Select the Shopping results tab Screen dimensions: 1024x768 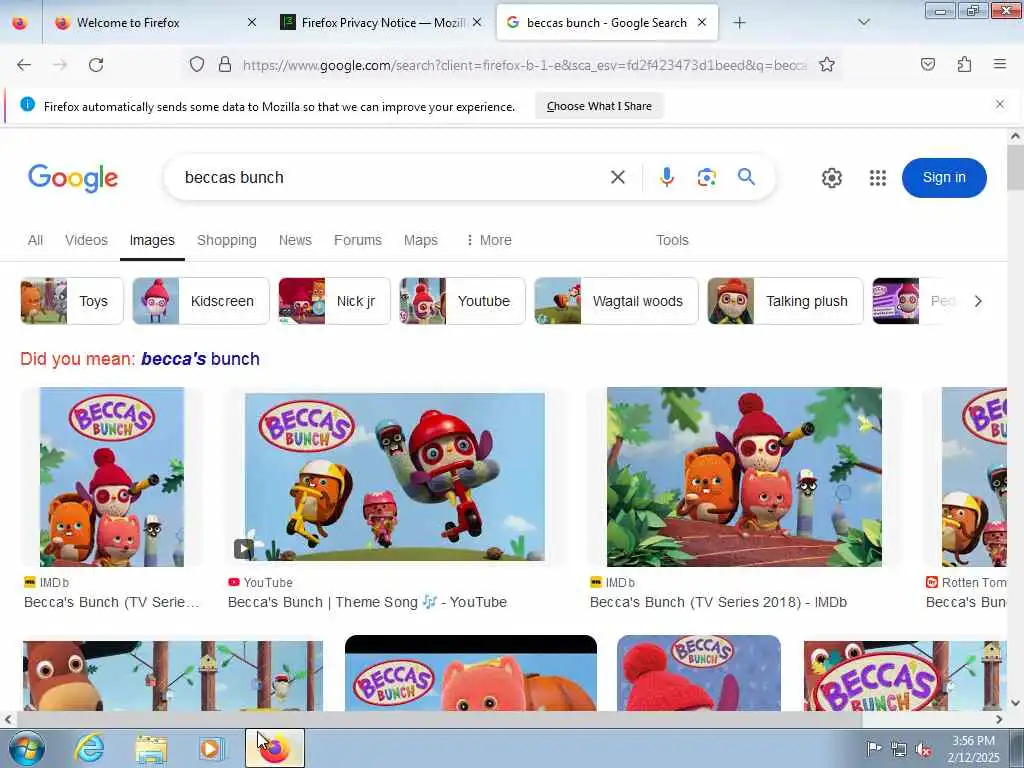coord(227,240)
